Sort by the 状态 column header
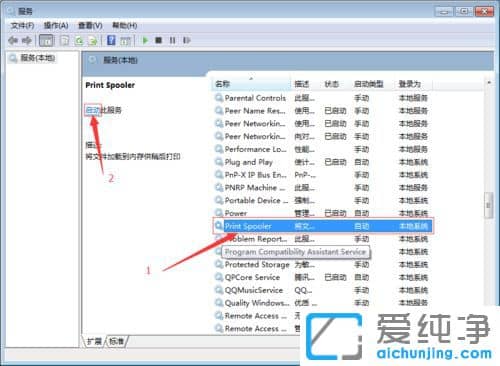This screenshot has height=366, width=500. click(x=332, y=84)
